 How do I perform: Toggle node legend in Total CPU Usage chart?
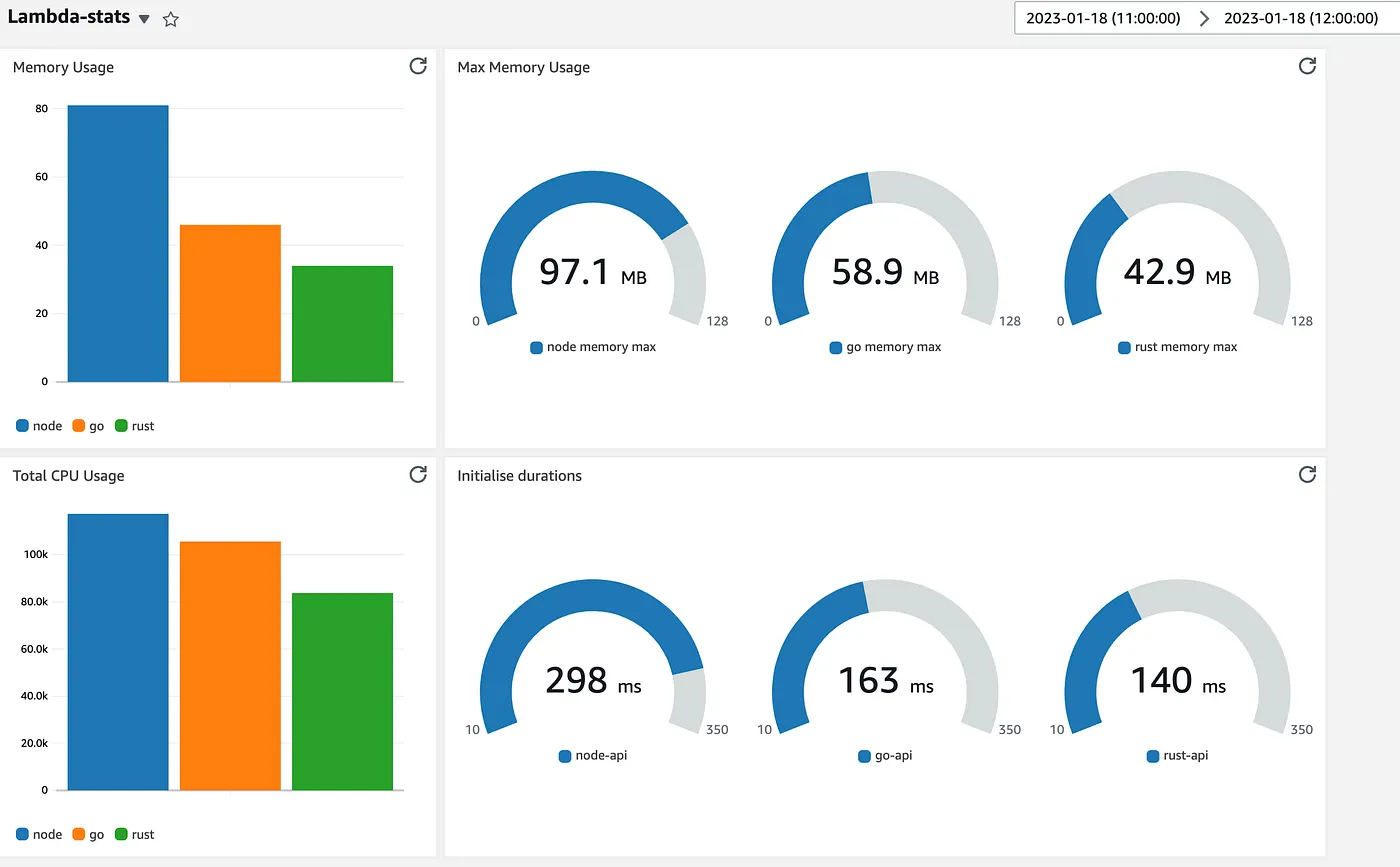(39, 834)
